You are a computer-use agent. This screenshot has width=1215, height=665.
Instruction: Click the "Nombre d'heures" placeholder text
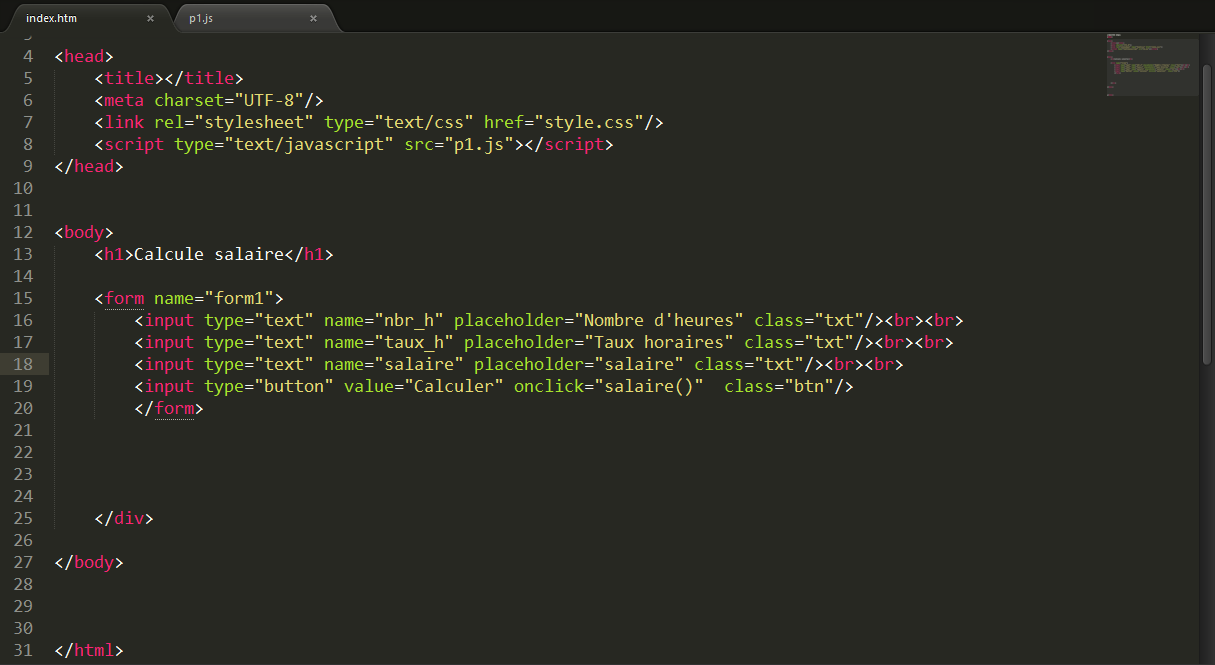[663, 320]
